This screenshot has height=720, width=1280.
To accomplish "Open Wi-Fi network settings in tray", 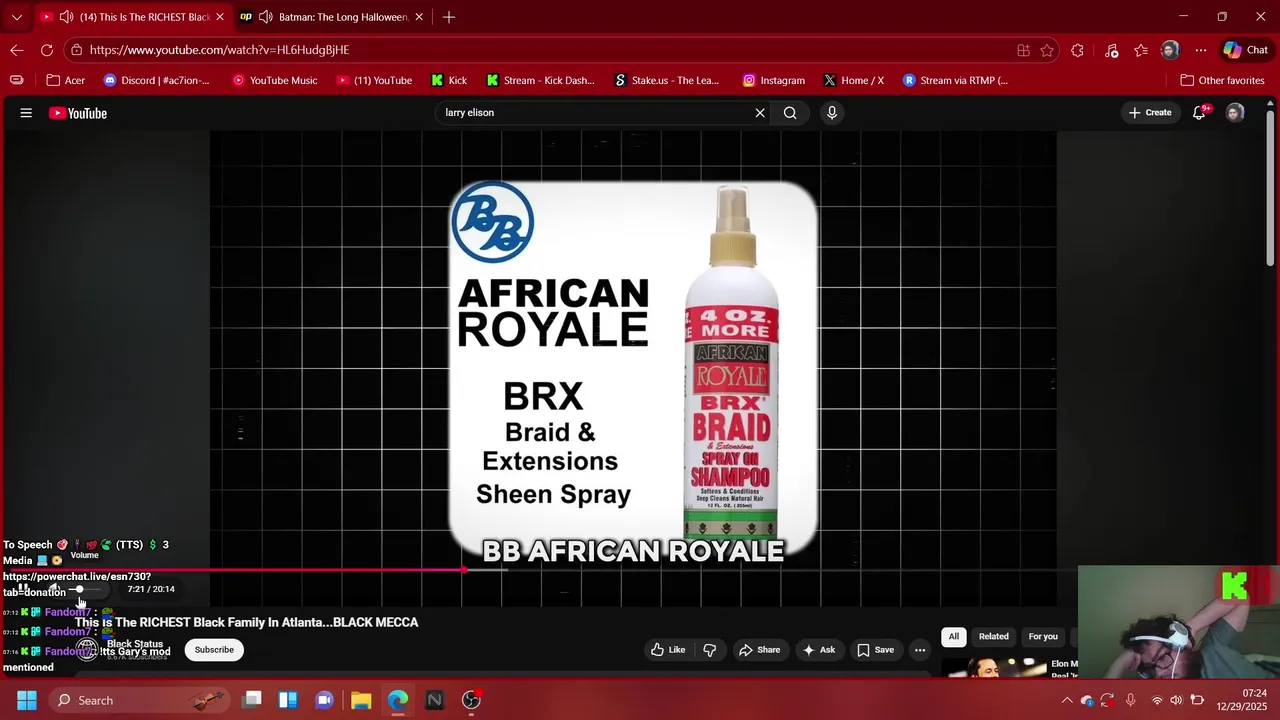I will tap(1157, 700).
